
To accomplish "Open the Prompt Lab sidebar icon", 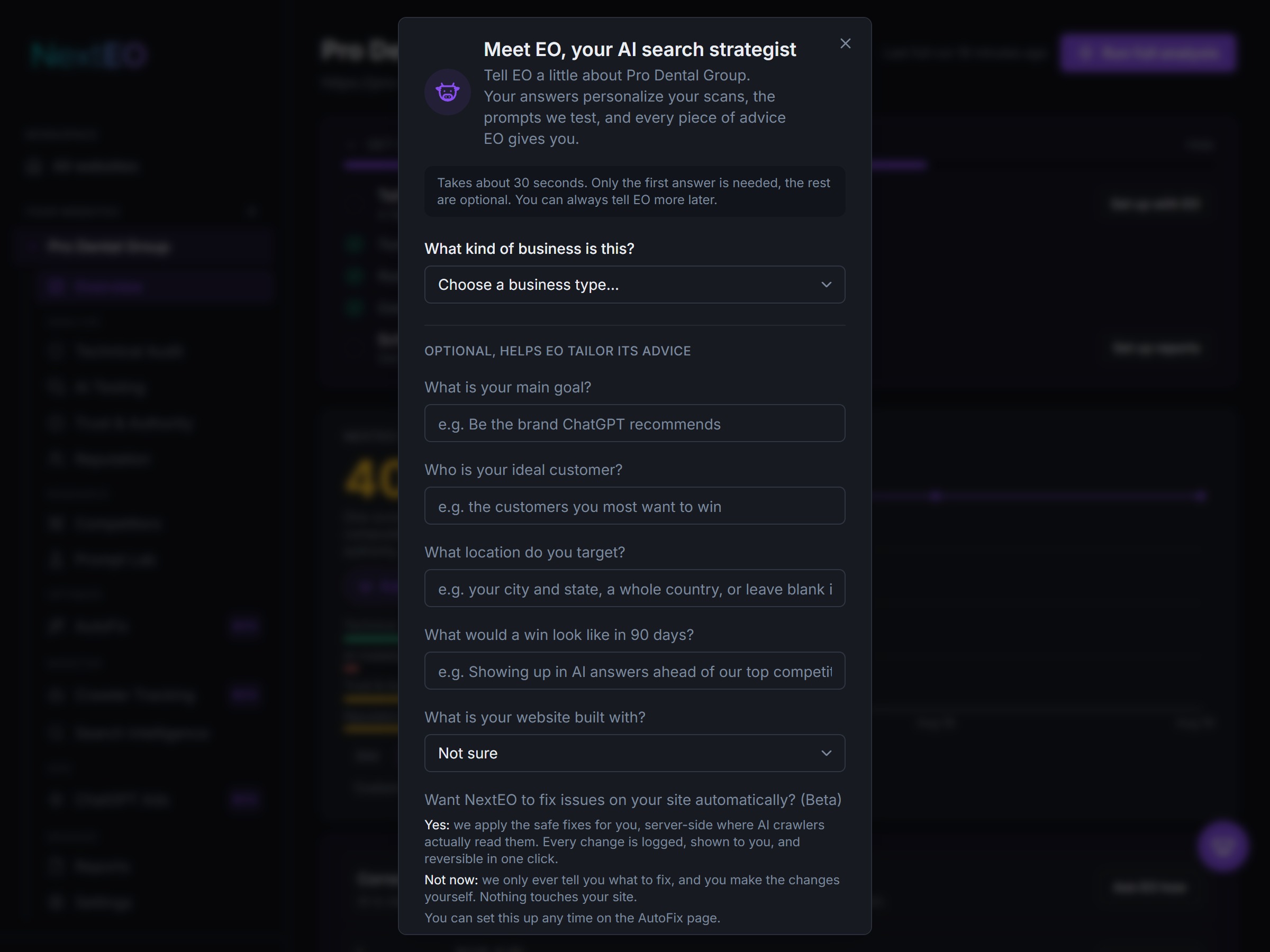I will 56,560.
